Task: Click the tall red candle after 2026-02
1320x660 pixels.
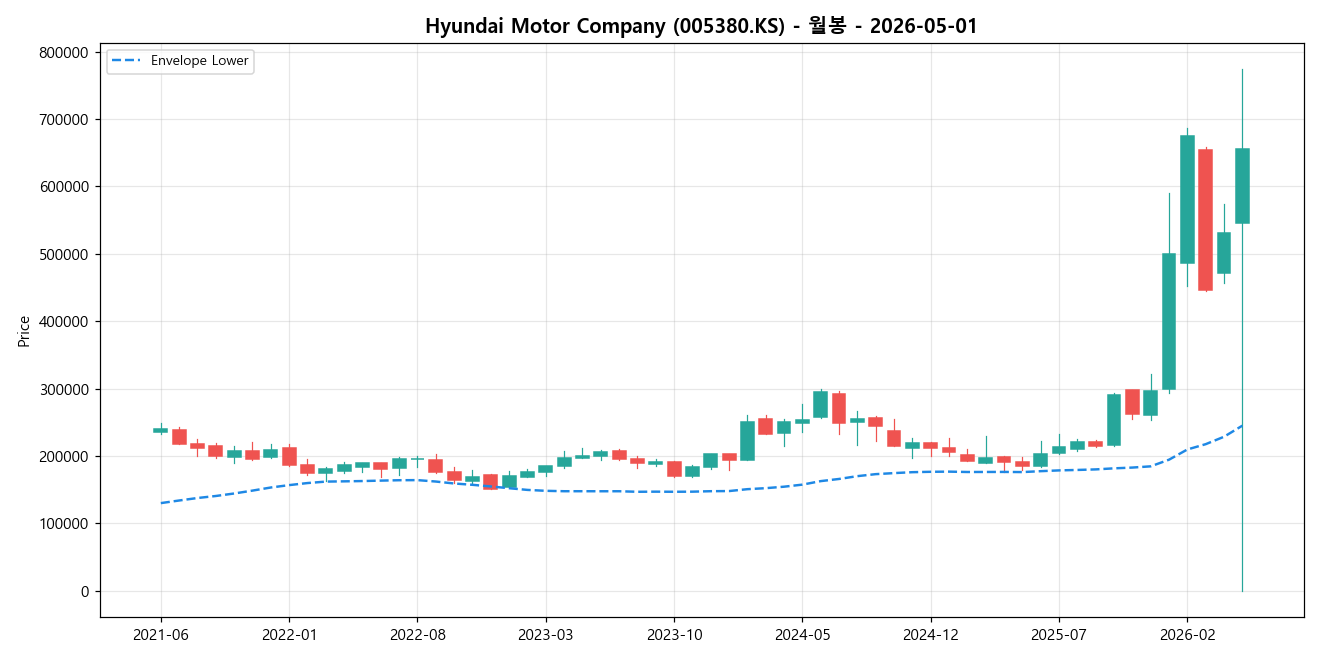Action: point(1205,220)
